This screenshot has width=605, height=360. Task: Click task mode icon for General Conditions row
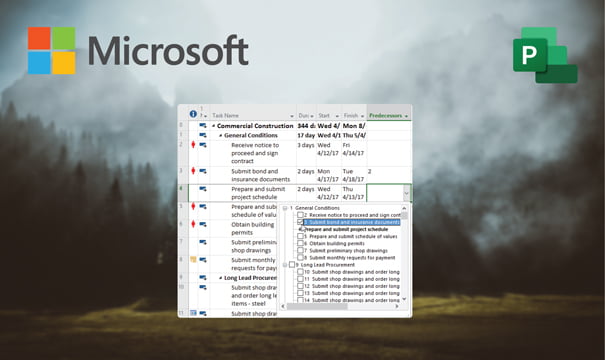[x=203, y=135]
